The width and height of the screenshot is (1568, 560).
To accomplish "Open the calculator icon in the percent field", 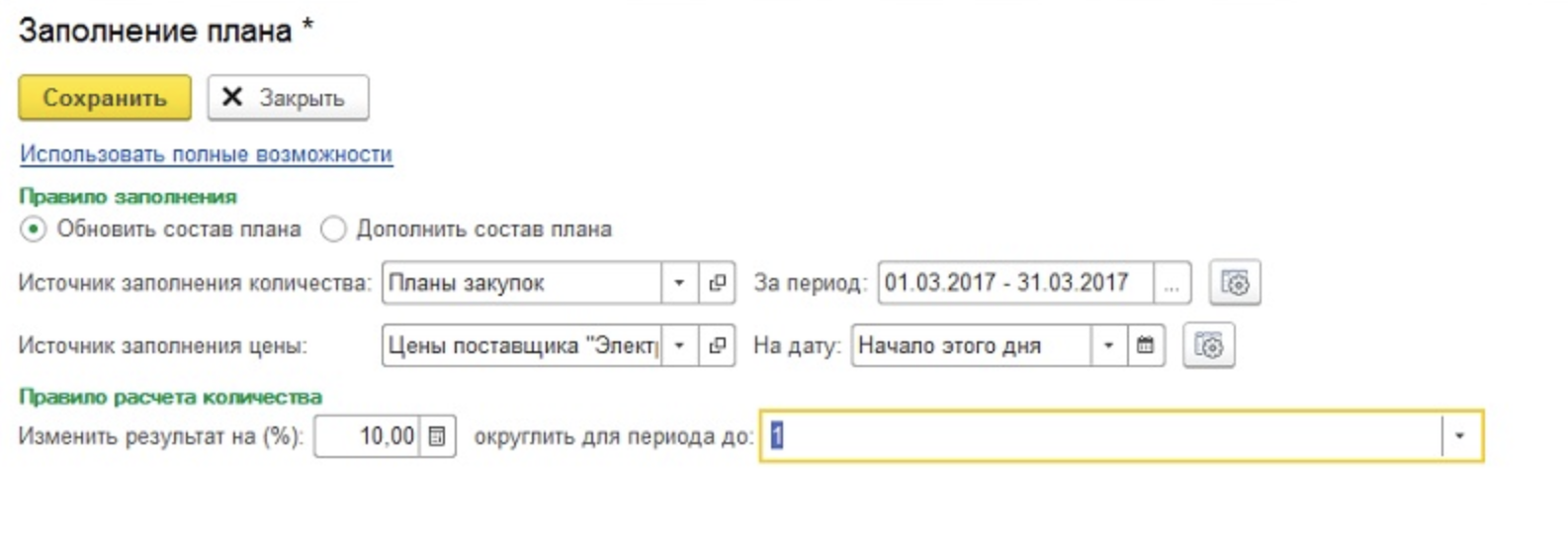I will (x=437, y=436).
